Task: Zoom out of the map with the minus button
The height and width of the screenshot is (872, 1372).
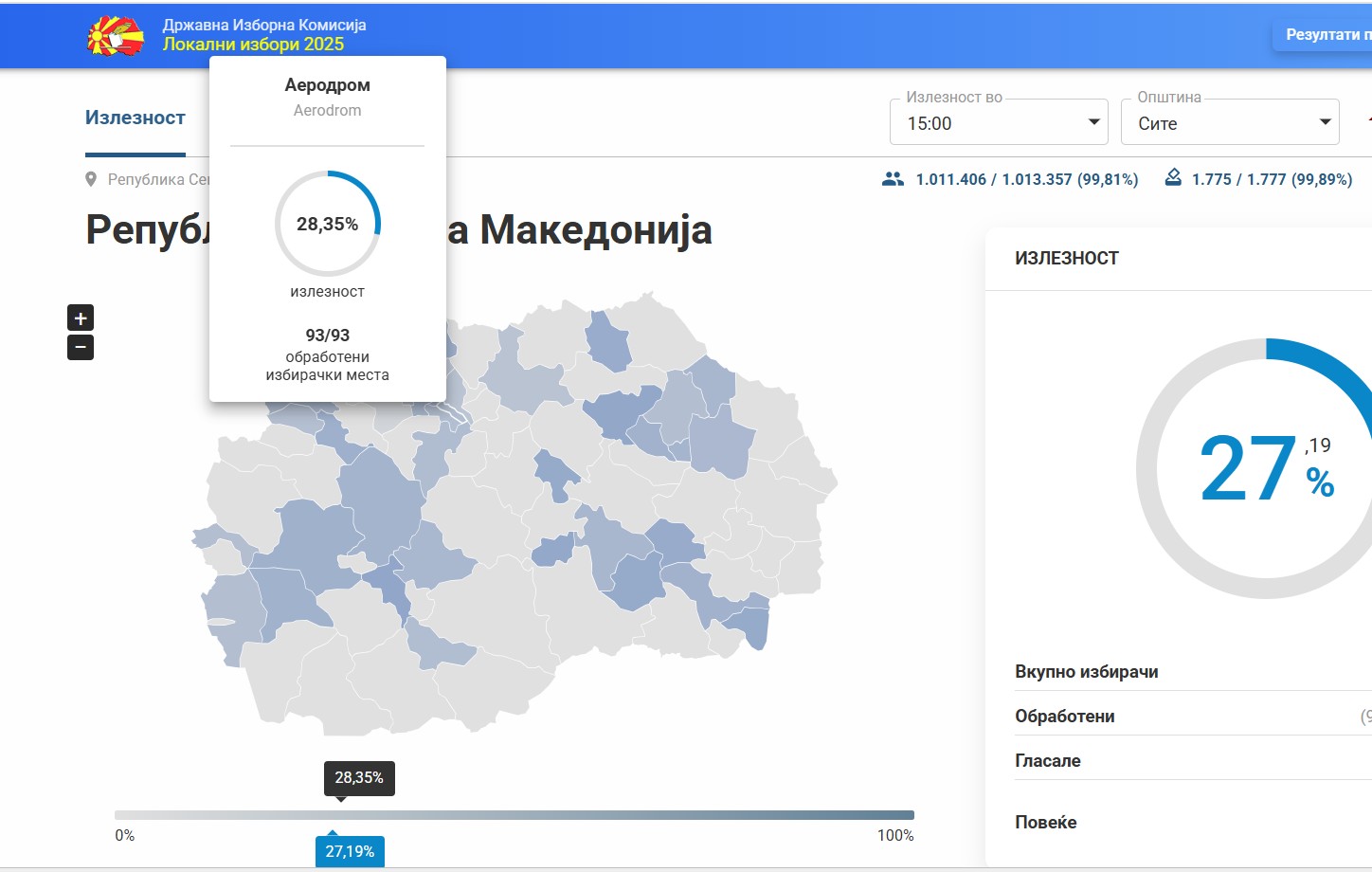Action: click(81, 348)
